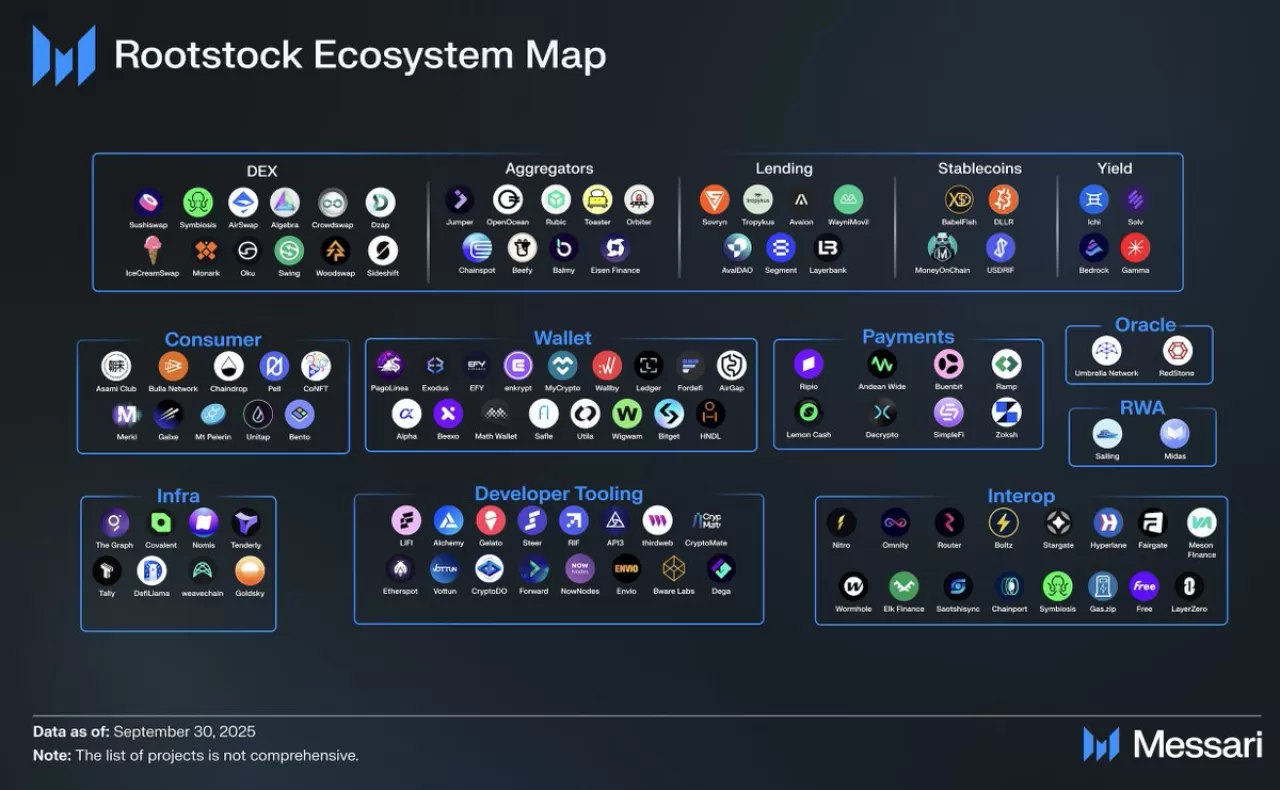Open the Ledger logo in the Wallet section
1280x790 pixels.
tap(648, 366)
